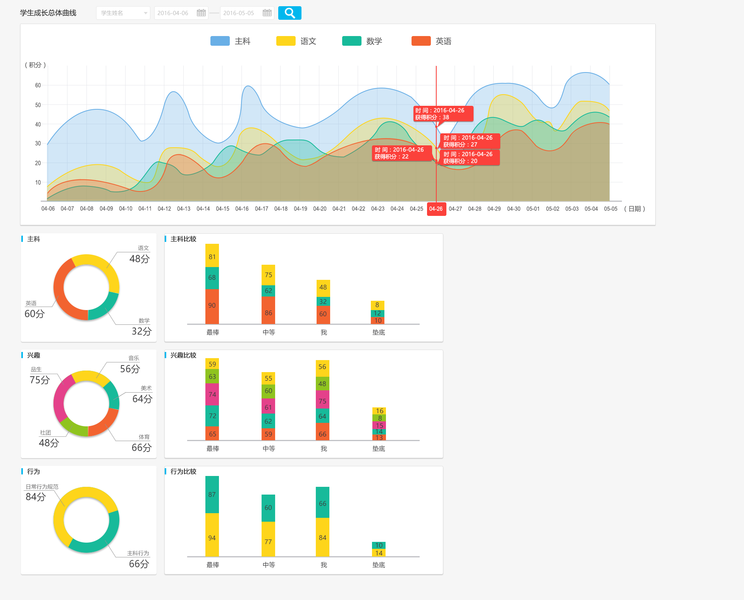Select the 90 orange segment in 主科比较 最棒 bar
Image resolution: width=744 pixels, height=600 pixels.
point(212,306)
